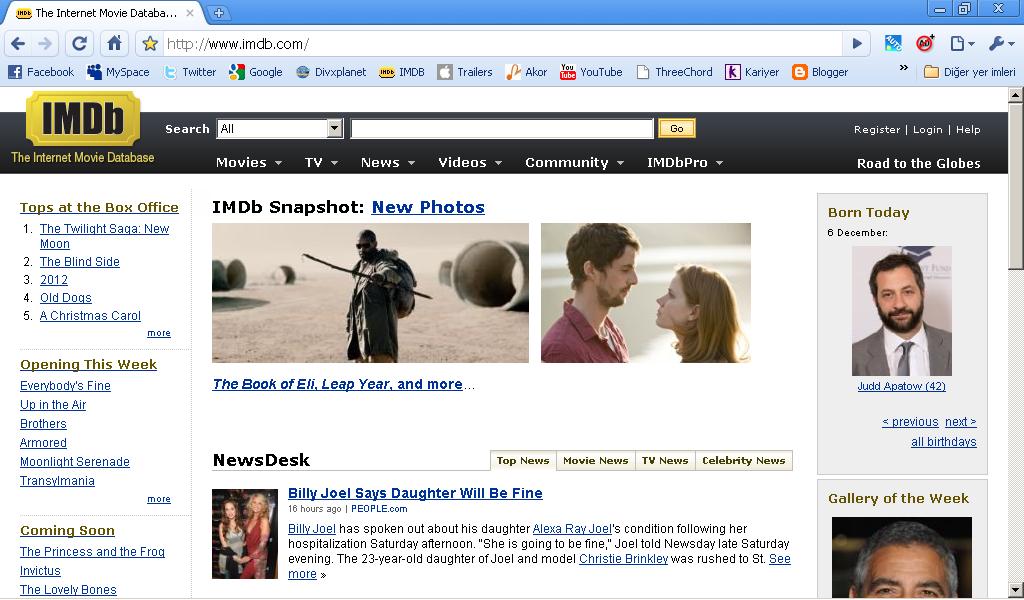Open a new tab with the plus button

pyautogui.click(x=219, y=12)
